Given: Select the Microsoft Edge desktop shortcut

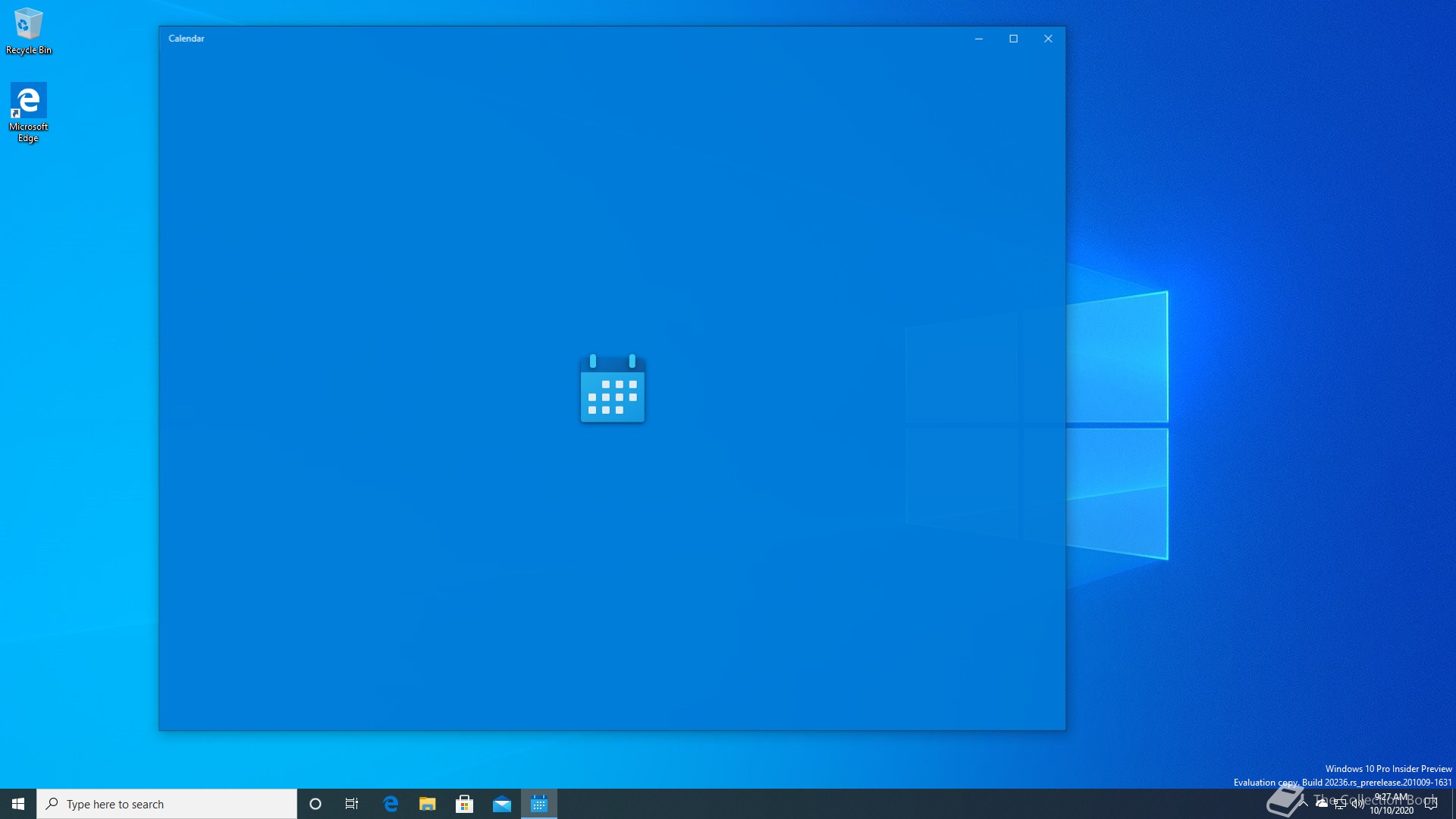Looking at the screenshot, I should pos(29,112).
